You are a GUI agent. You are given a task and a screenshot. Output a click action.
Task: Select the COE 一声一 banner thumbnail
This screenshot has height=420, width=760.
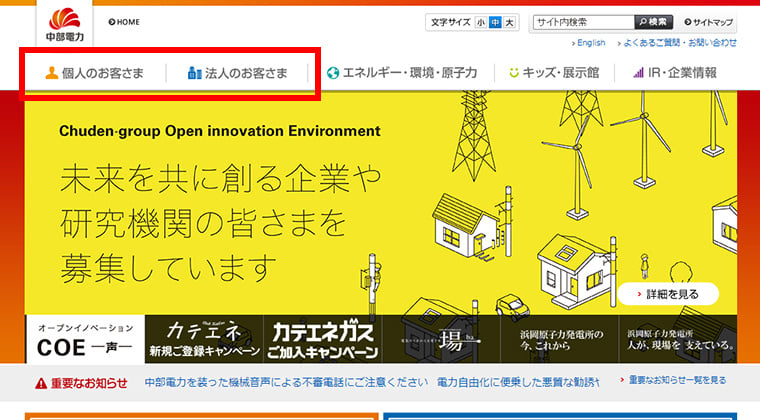[x=84, y=340]
